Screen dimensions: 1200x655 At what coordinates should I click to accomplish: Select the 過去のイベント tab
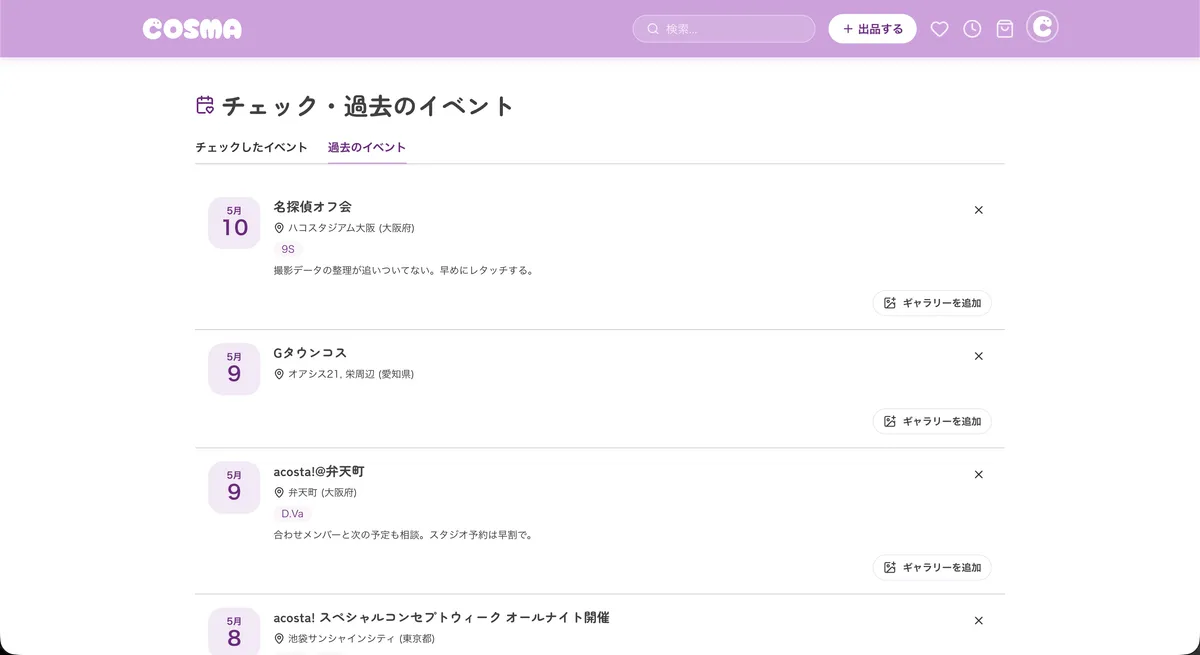coord(367,147)
